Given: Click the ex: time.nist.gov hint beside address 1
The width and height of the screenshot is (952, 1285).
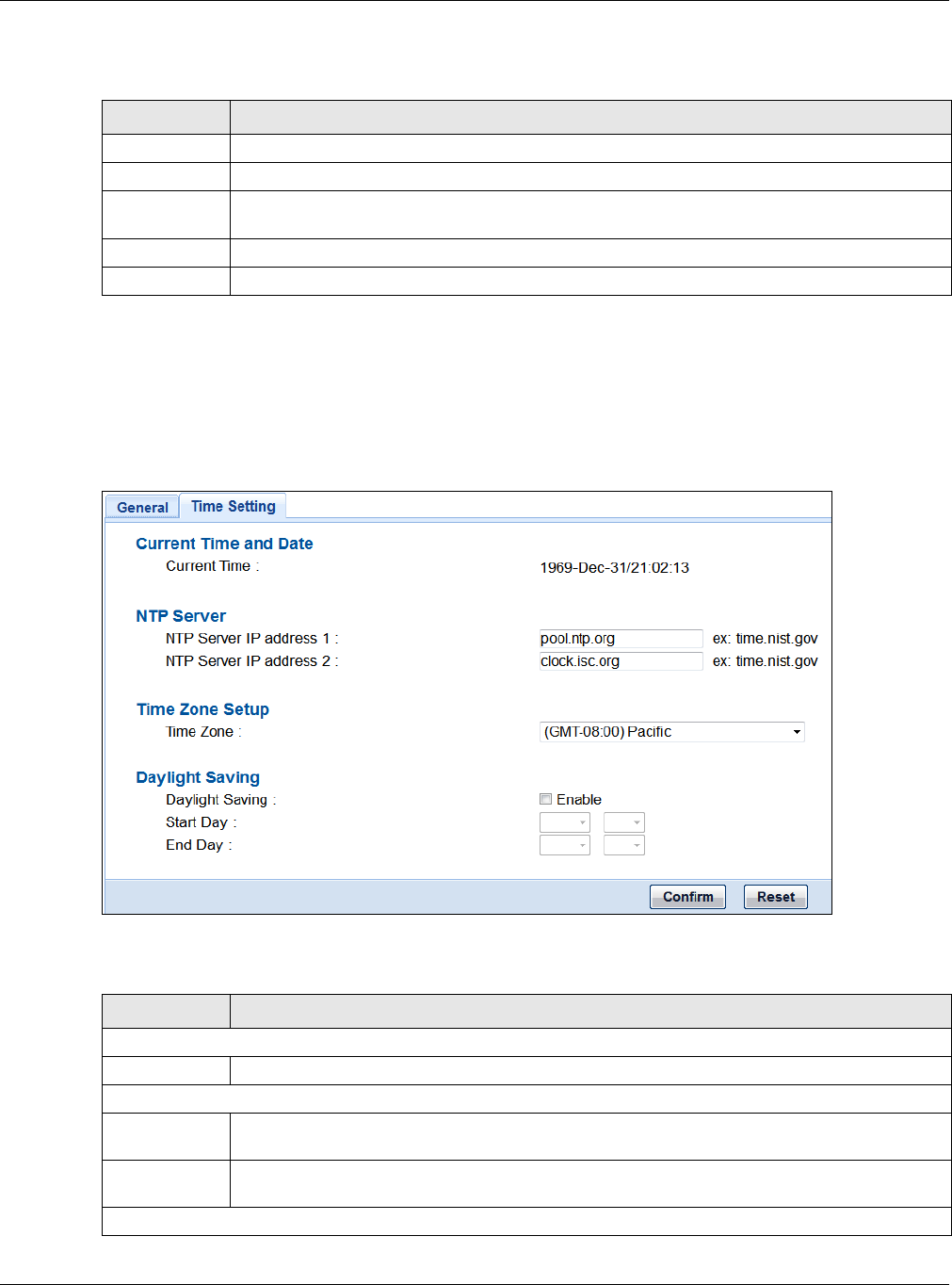Looking at the screenshot, I should [766, 639].
